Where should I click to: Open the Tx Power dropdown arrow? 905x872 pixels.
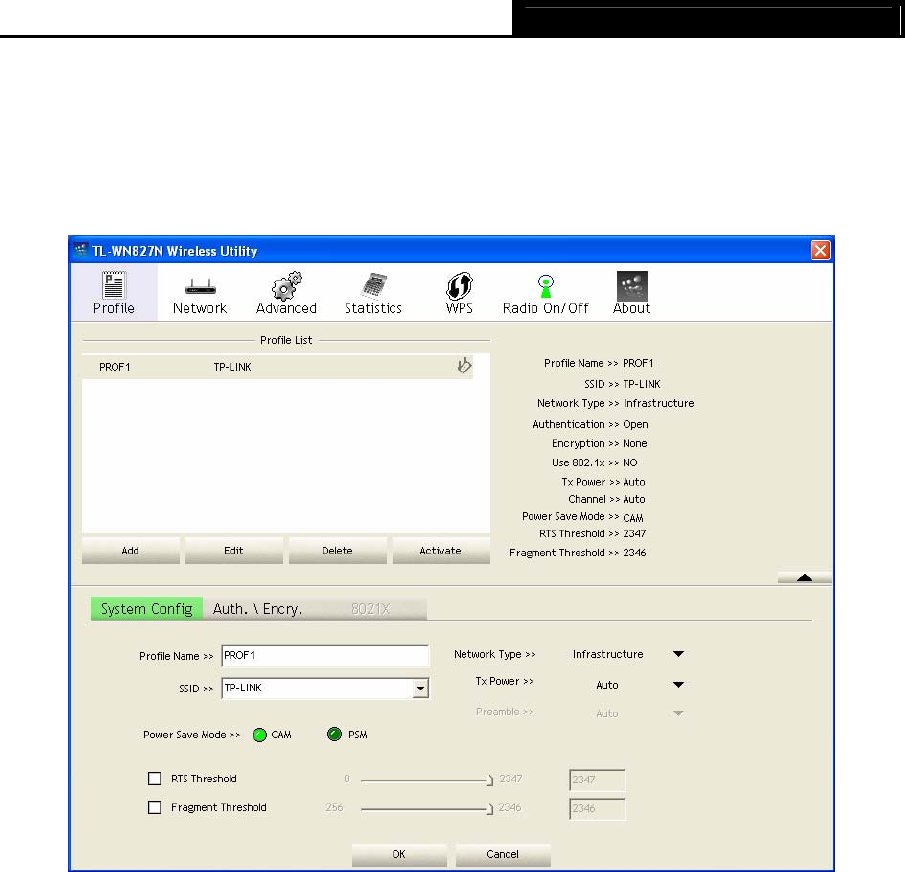pos(678,685)
